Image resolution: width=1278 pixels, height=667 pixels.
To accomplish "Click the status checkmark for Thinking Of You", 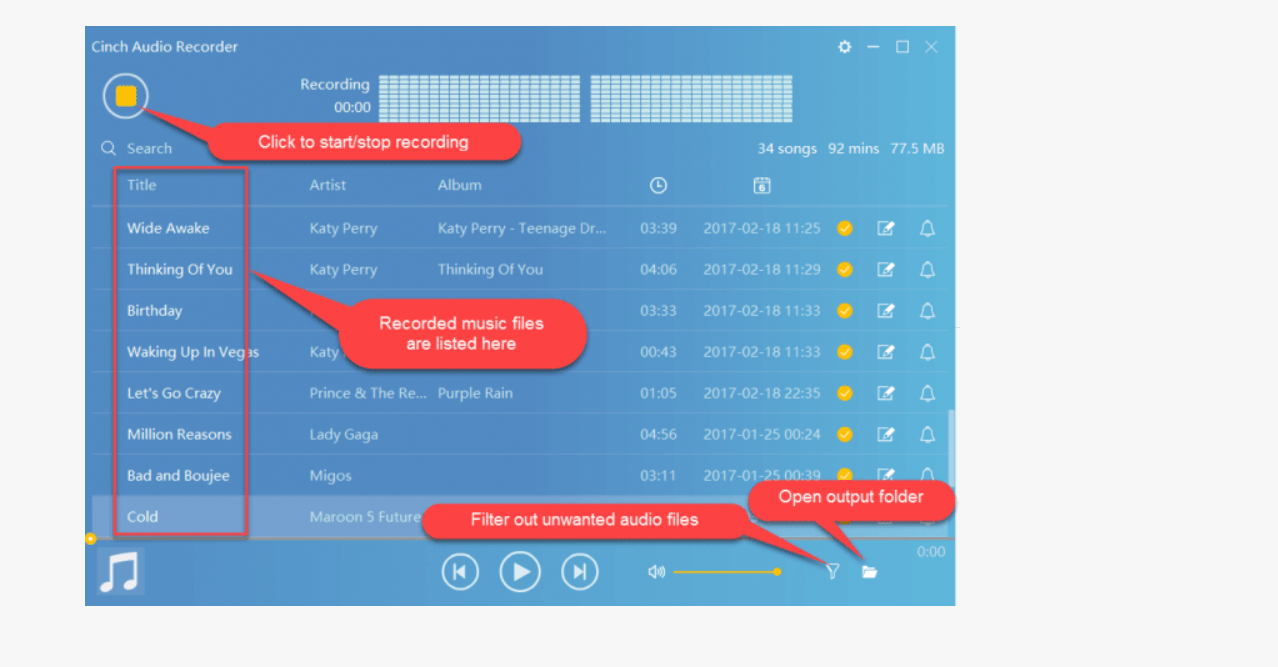I will point(845,269).
